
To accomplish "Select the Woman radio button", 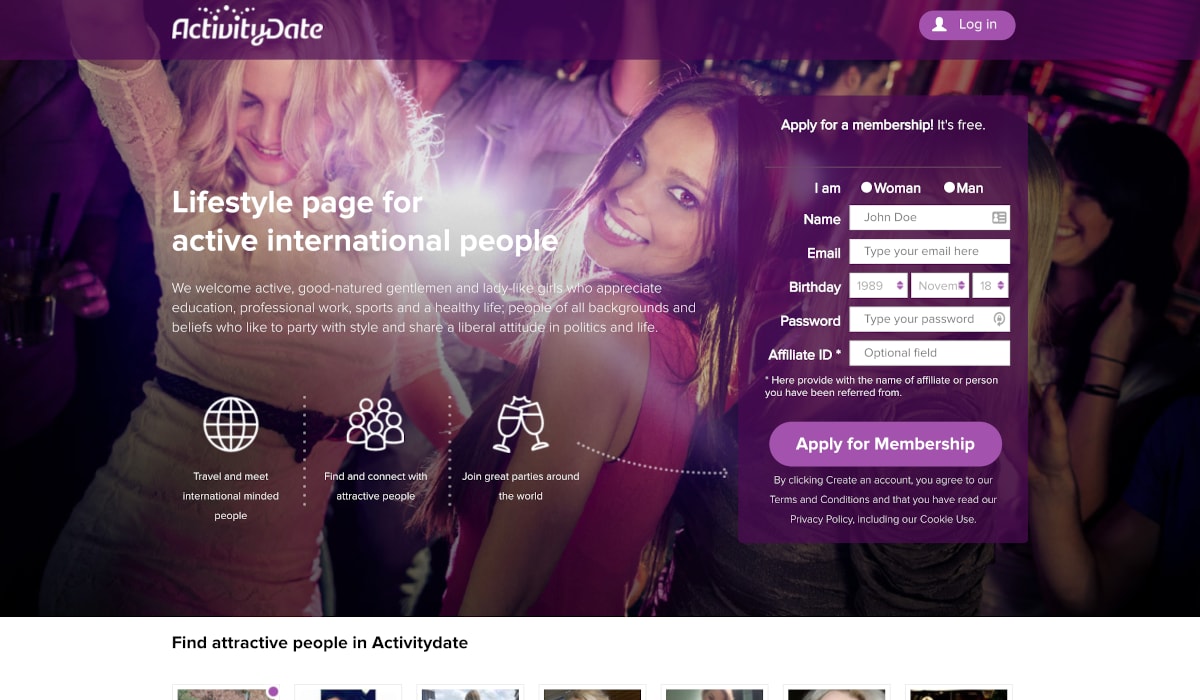I will pyautogui.click(x=866, y=187).
